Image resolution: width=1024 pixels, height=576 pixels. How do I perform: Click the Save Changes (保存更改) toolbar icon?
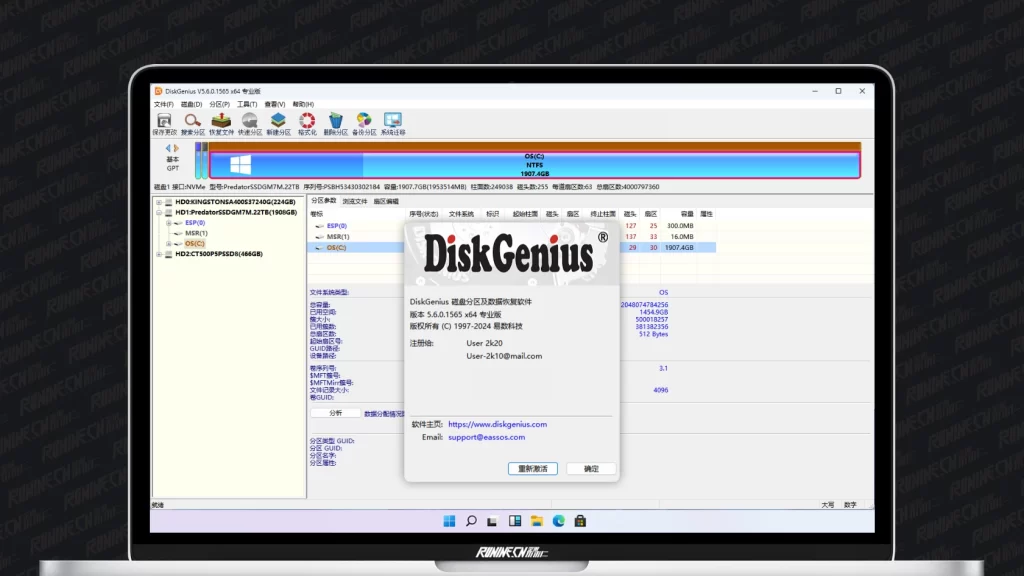tap(164, 122)
